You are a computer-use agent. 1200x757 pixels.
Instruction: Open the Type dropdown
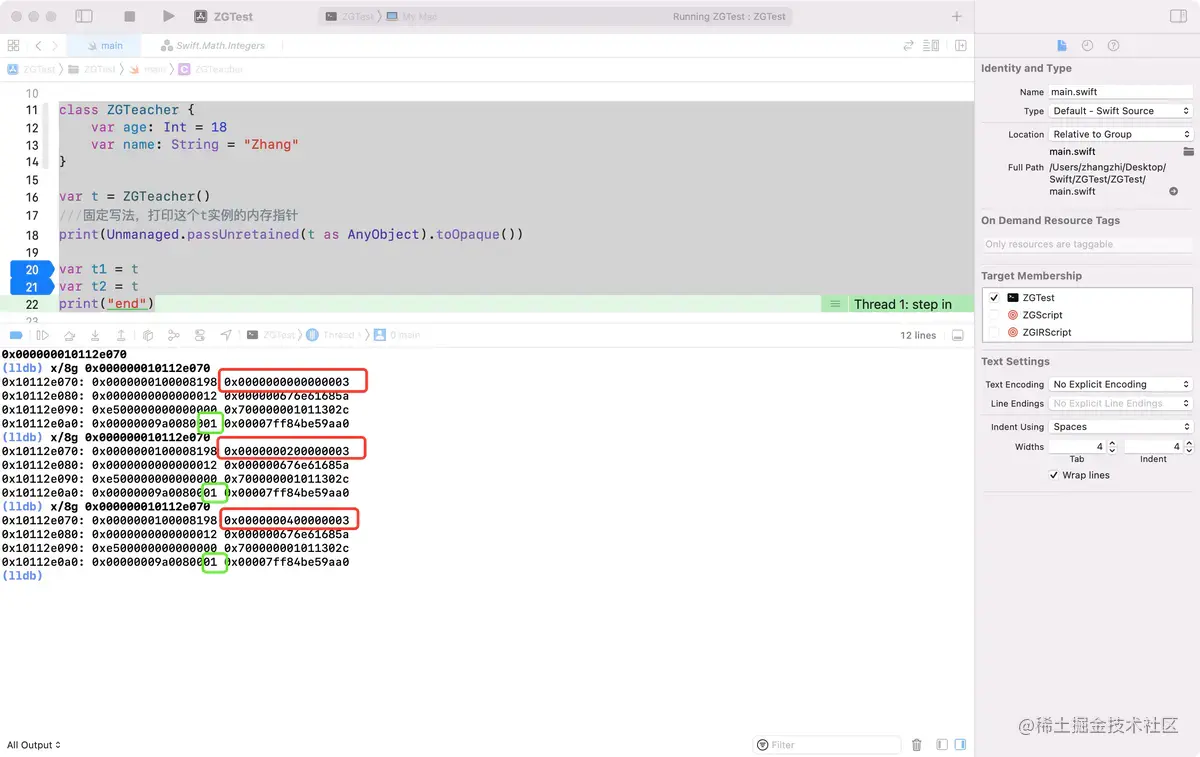[x=1120, y=111]
